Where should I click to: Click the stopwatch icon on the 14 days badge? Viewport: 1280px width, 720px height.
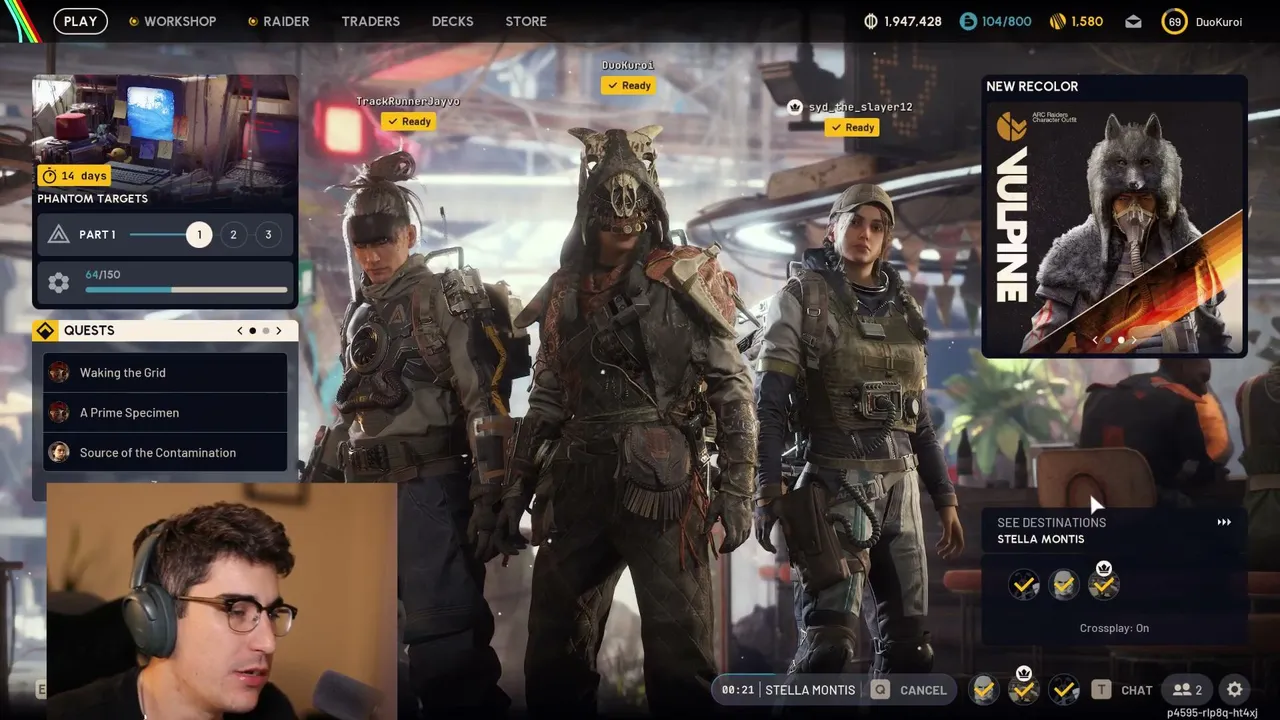(49, 176)
